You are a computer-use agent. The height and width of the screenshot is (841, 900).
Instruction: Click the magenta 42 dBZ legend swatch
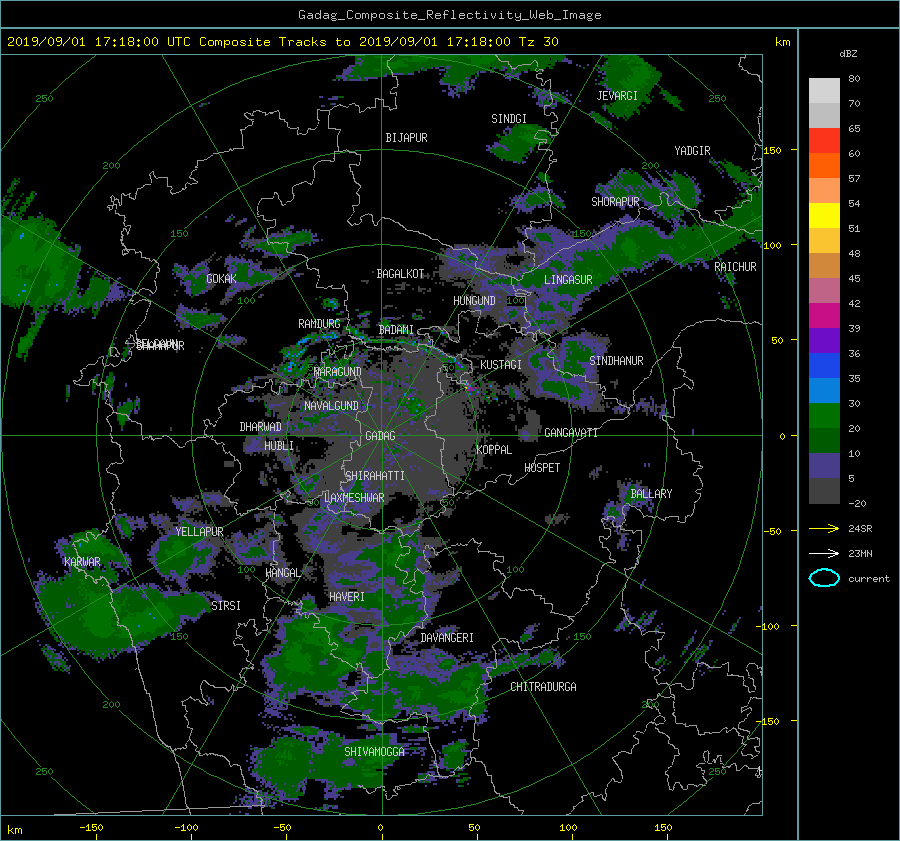point(824,316)
